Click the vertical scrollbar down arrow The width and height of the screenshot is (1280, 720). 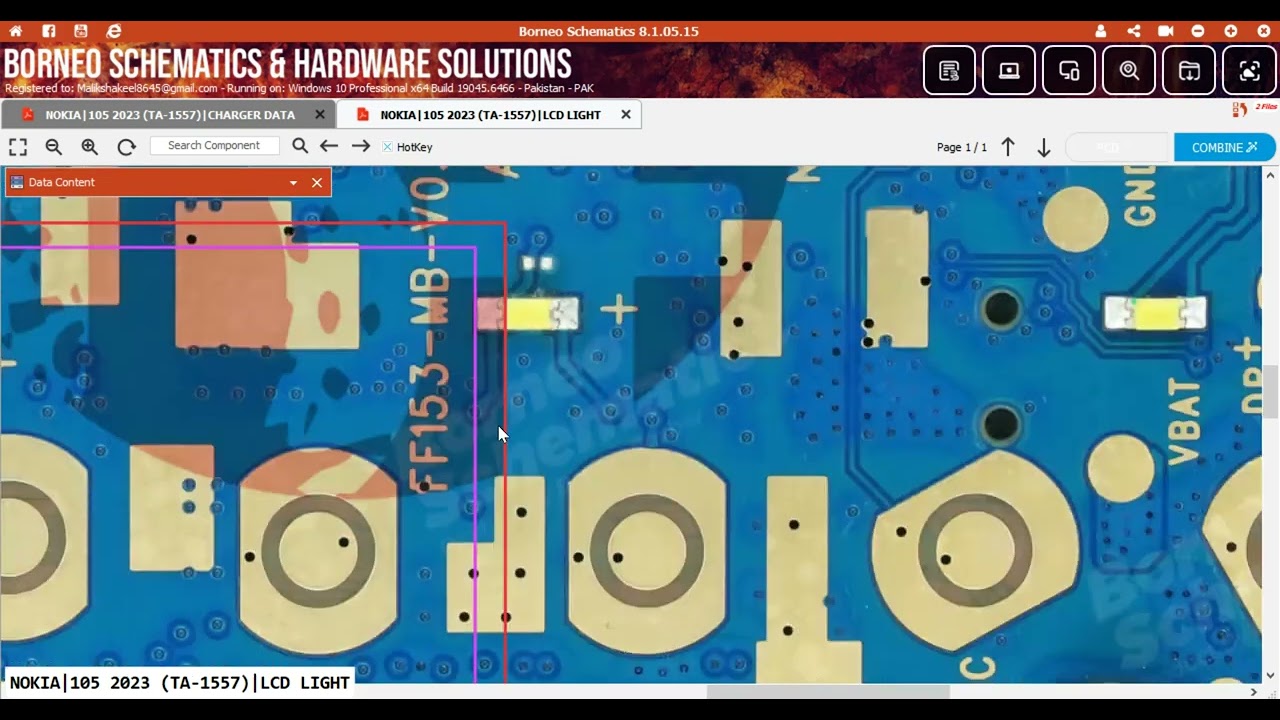(x=1270, y=675)
